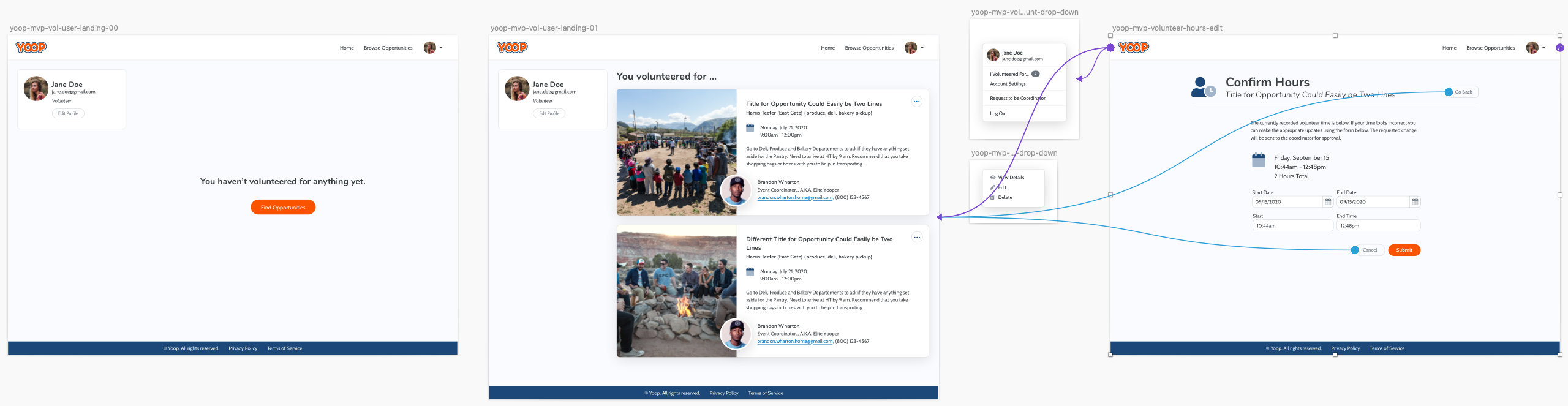1568x406 pixels.
Task: Click Jane Doe's profile photo on landing-00
Action: (36, 89)
